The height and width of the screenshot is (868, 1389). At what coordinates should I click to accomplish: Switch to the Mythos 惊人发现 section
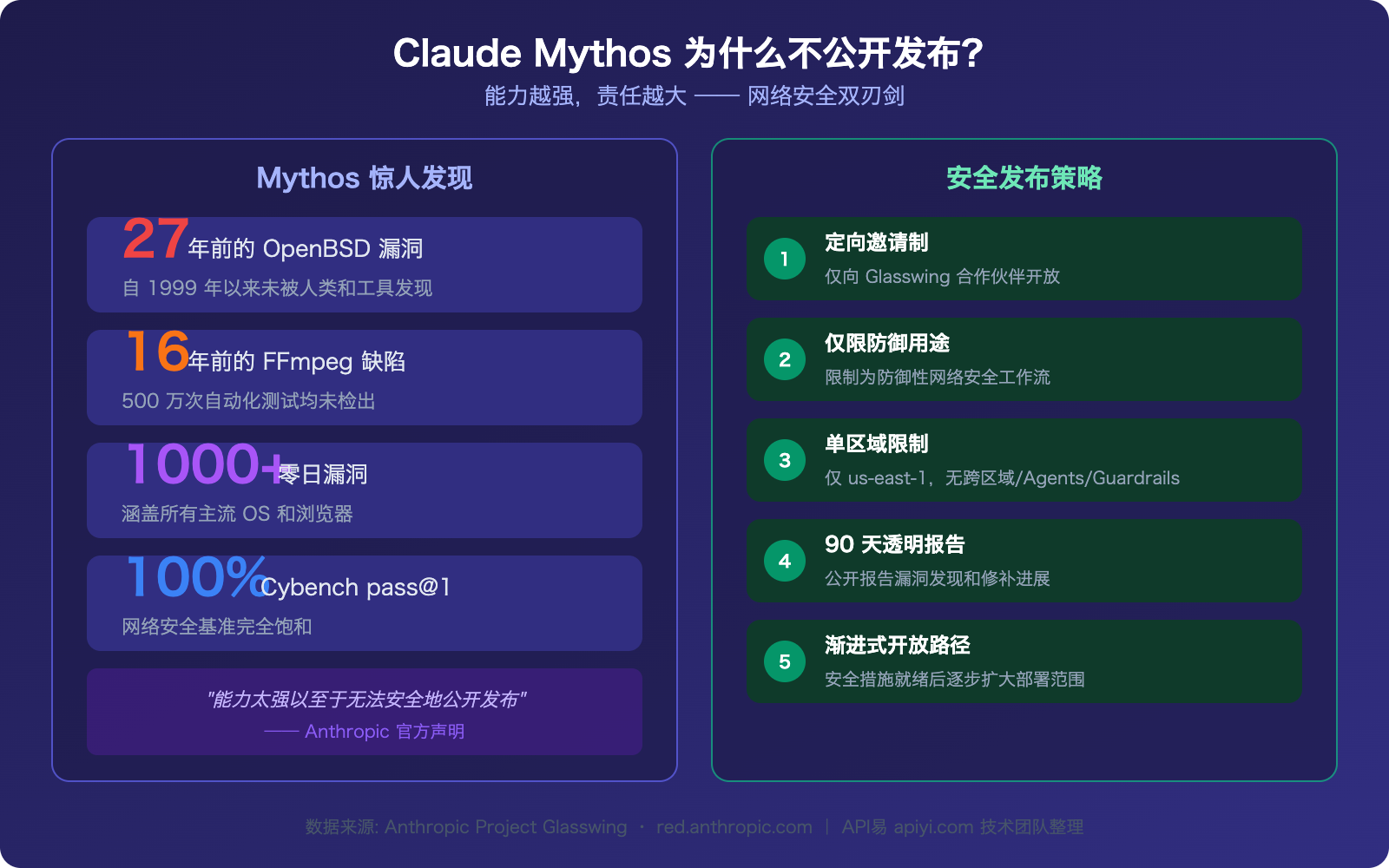pyautogui.click(x=363, y=179)
